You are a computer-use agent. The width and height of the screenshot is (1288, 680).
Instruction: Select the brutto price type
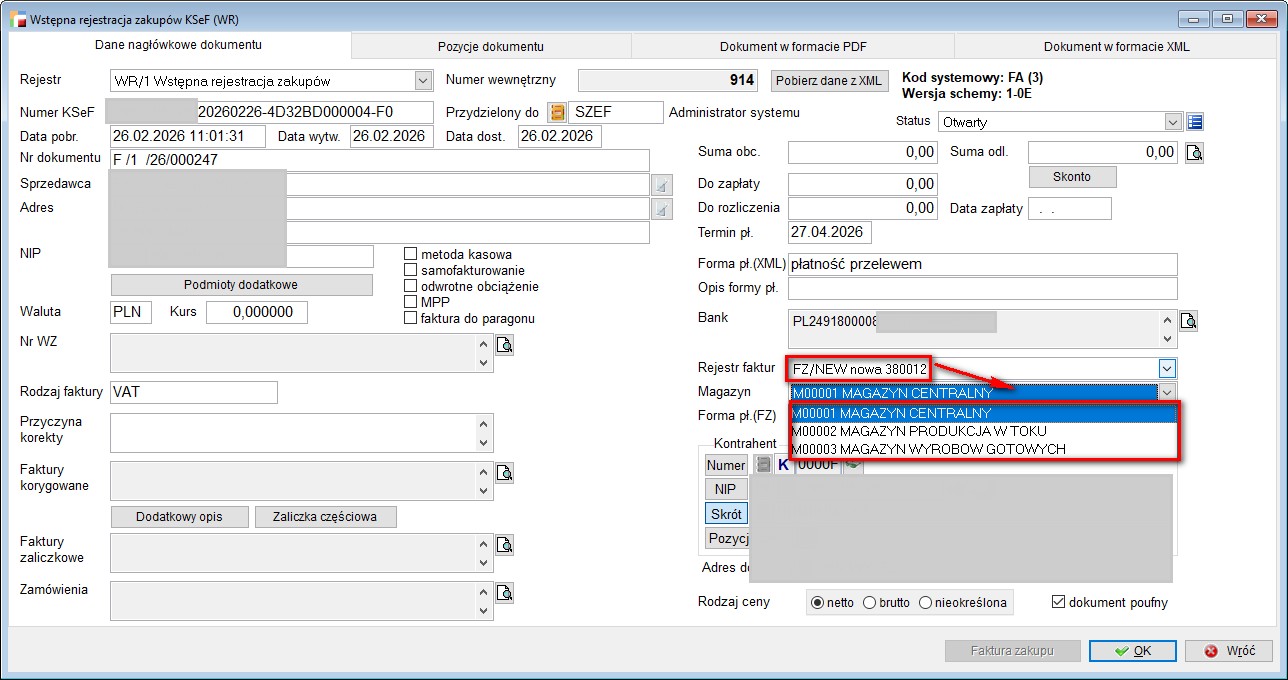coord(869,602)
